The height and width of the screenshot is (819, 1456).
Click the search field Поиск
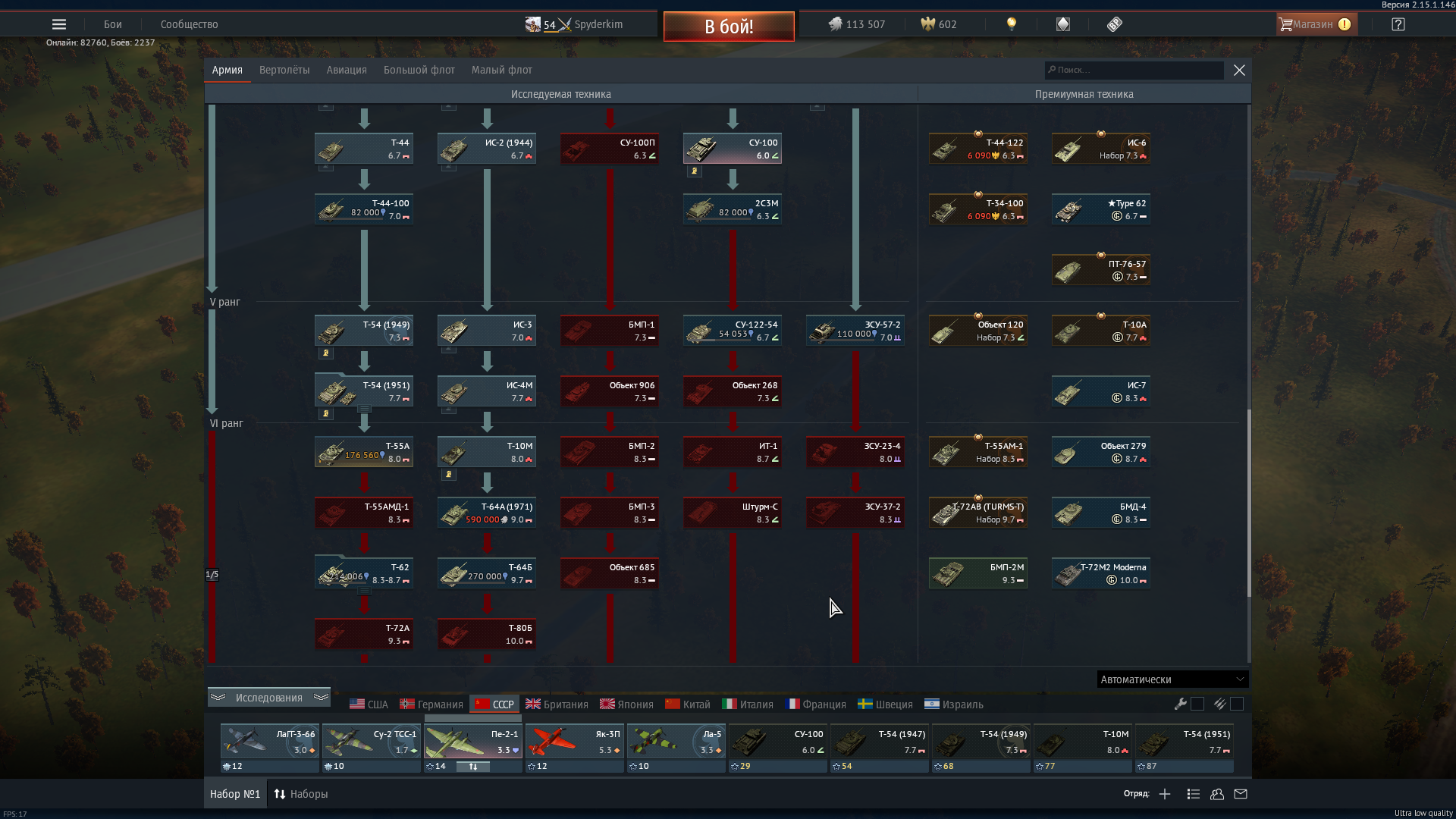[1134, 70]
